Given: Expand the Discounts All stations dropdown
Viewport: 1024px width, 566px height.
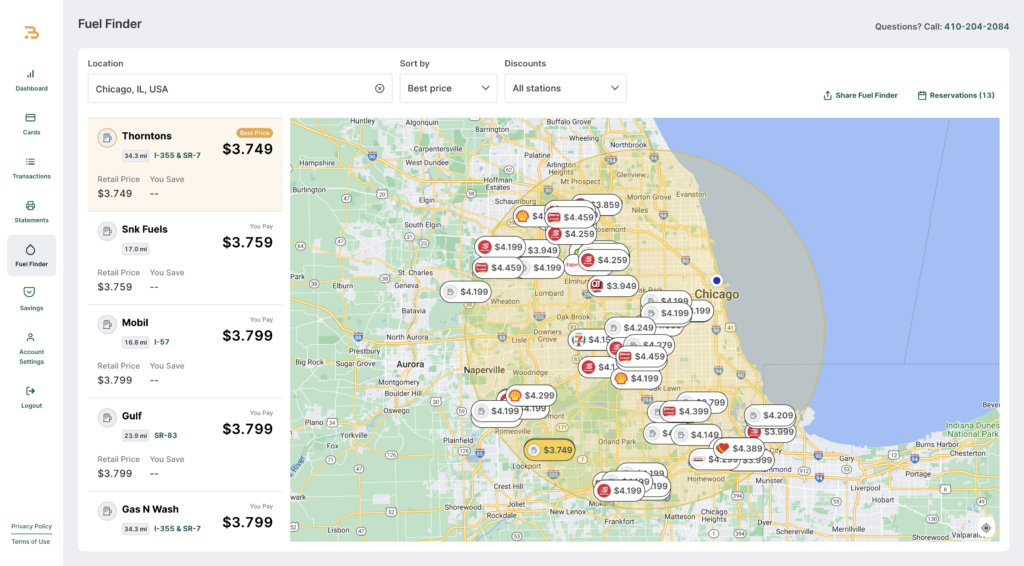Looking at the screenshot, I should 565,88.
